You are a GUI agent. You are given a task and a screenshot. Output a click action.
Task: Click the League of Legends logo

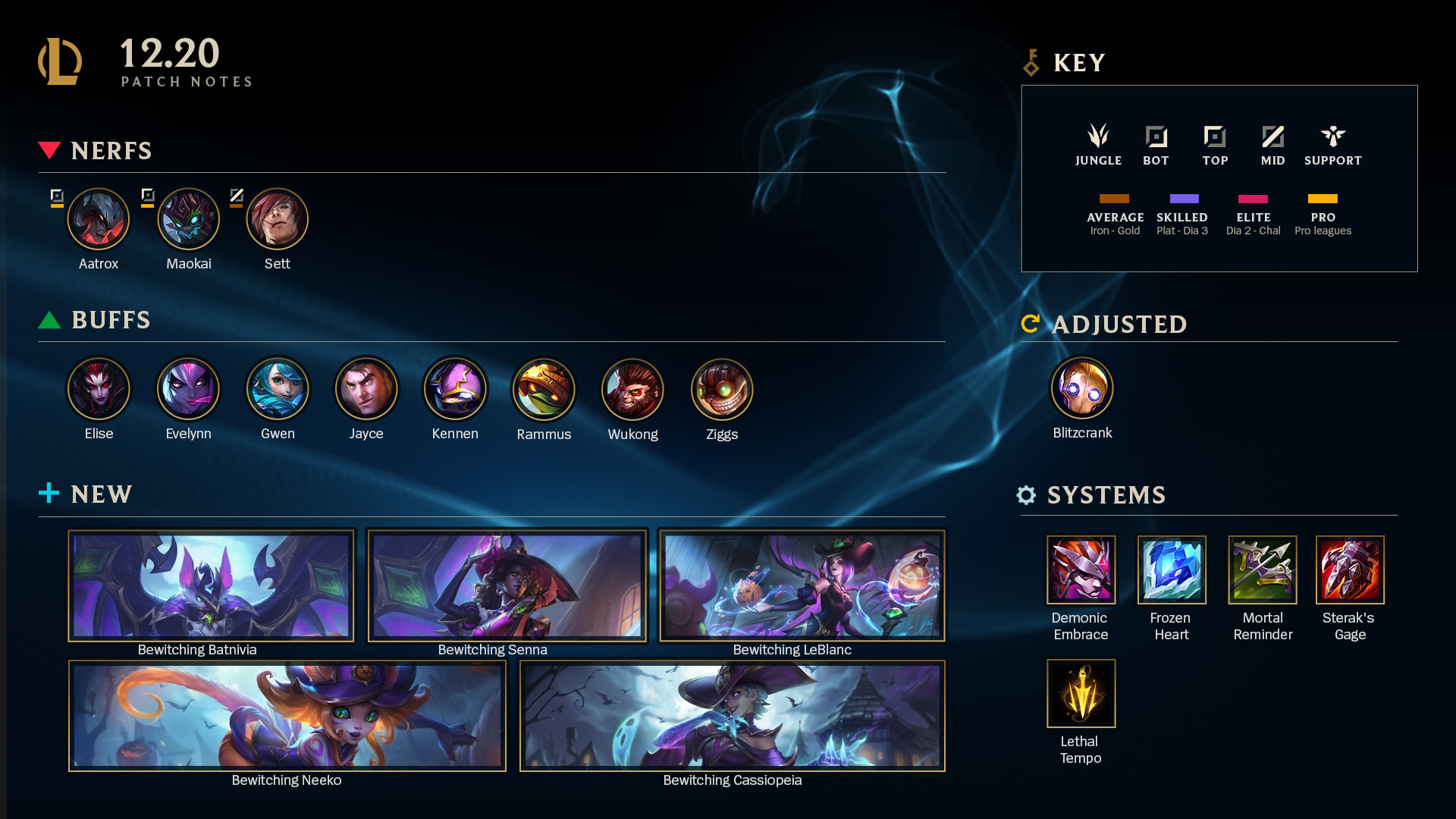tap(60, 61)
